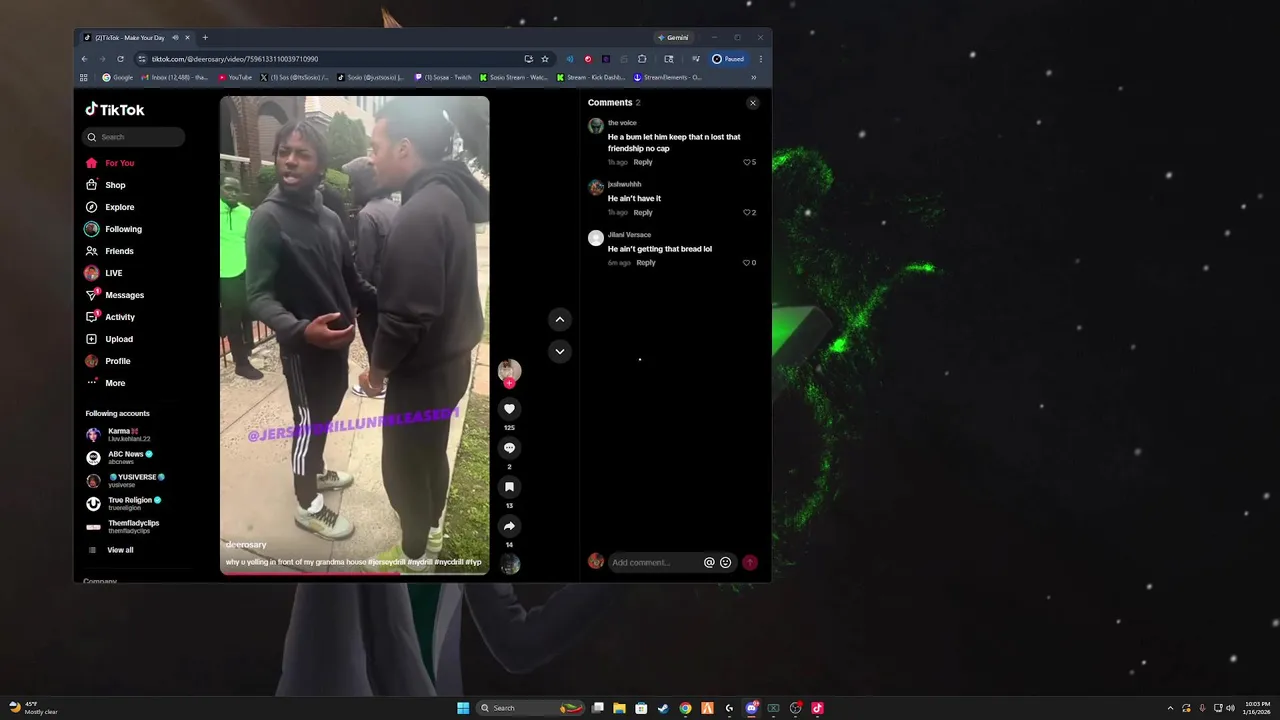Reply to jxshwuhhh's comment
The width and height of the screenshot is (1280, 720).
643,212
